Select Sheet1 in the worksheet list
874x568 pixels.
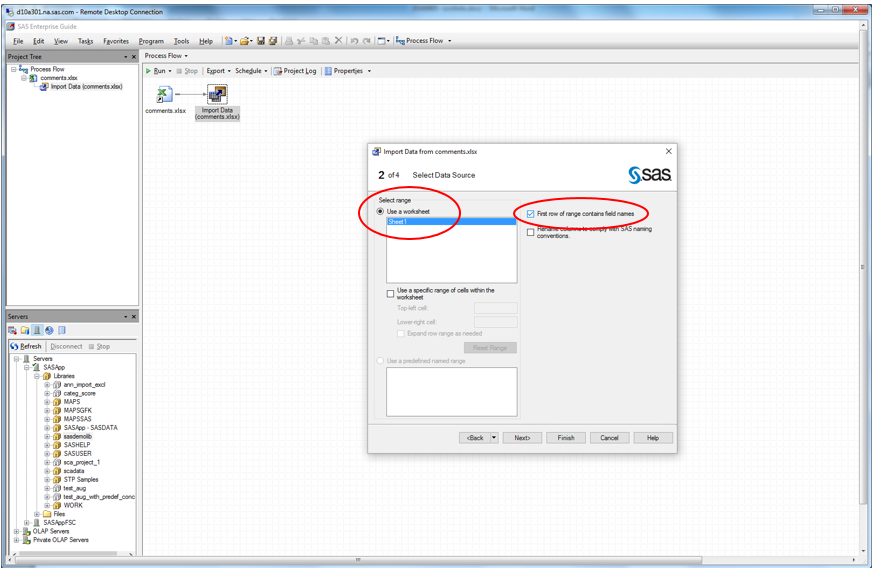[x=451, y=222]
